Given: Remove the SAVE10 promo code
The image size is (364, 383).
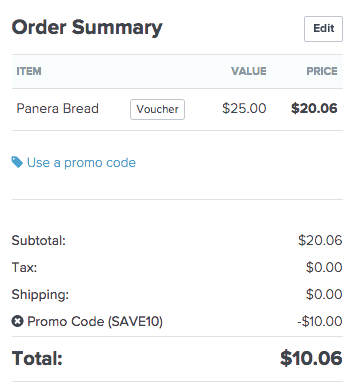Looking at the screenshot, I should [17, 321].
